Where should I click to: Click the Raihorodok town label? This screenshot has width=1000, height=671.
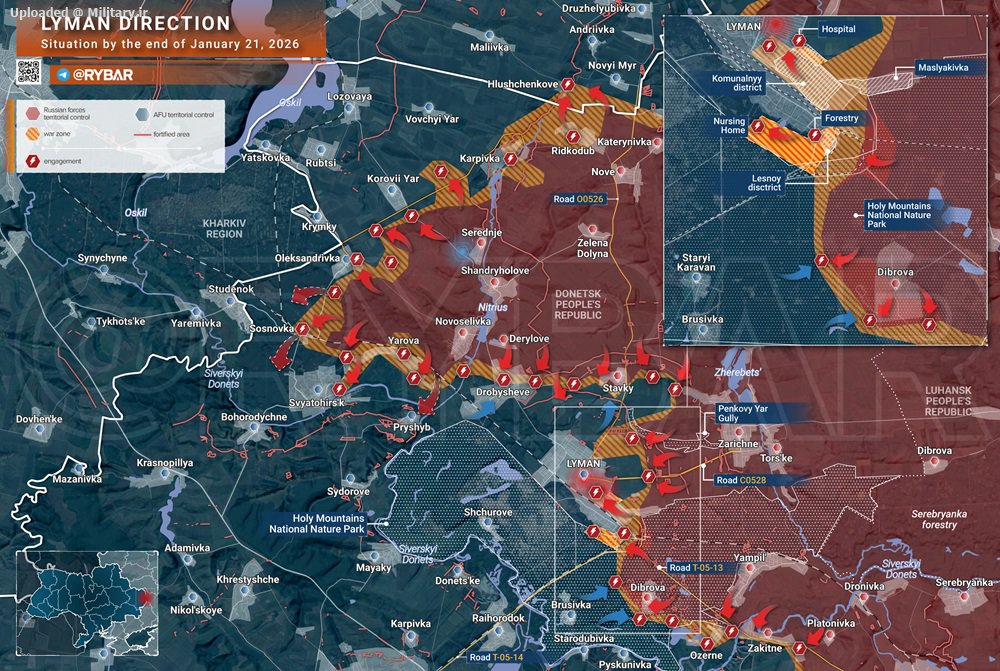click(499, 618)
